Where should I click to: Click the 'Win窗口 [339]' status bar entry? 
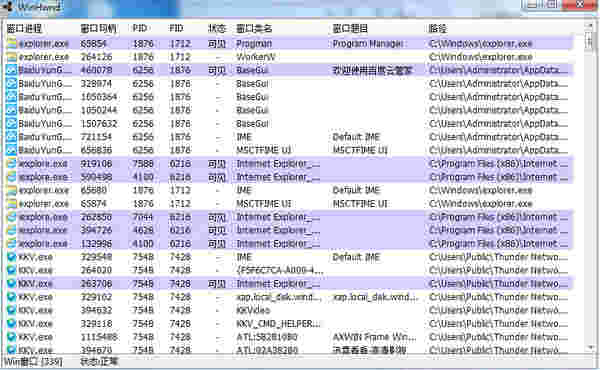tap(33, 362)
